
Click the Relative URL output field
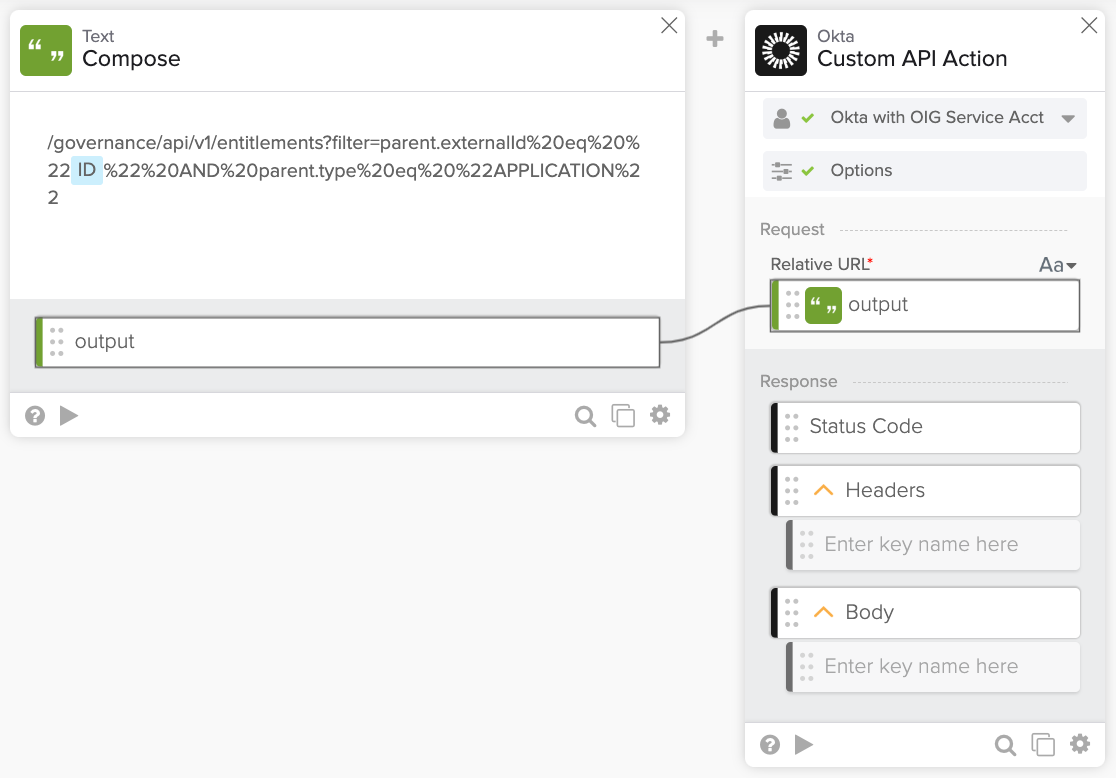tap(925, 305)
